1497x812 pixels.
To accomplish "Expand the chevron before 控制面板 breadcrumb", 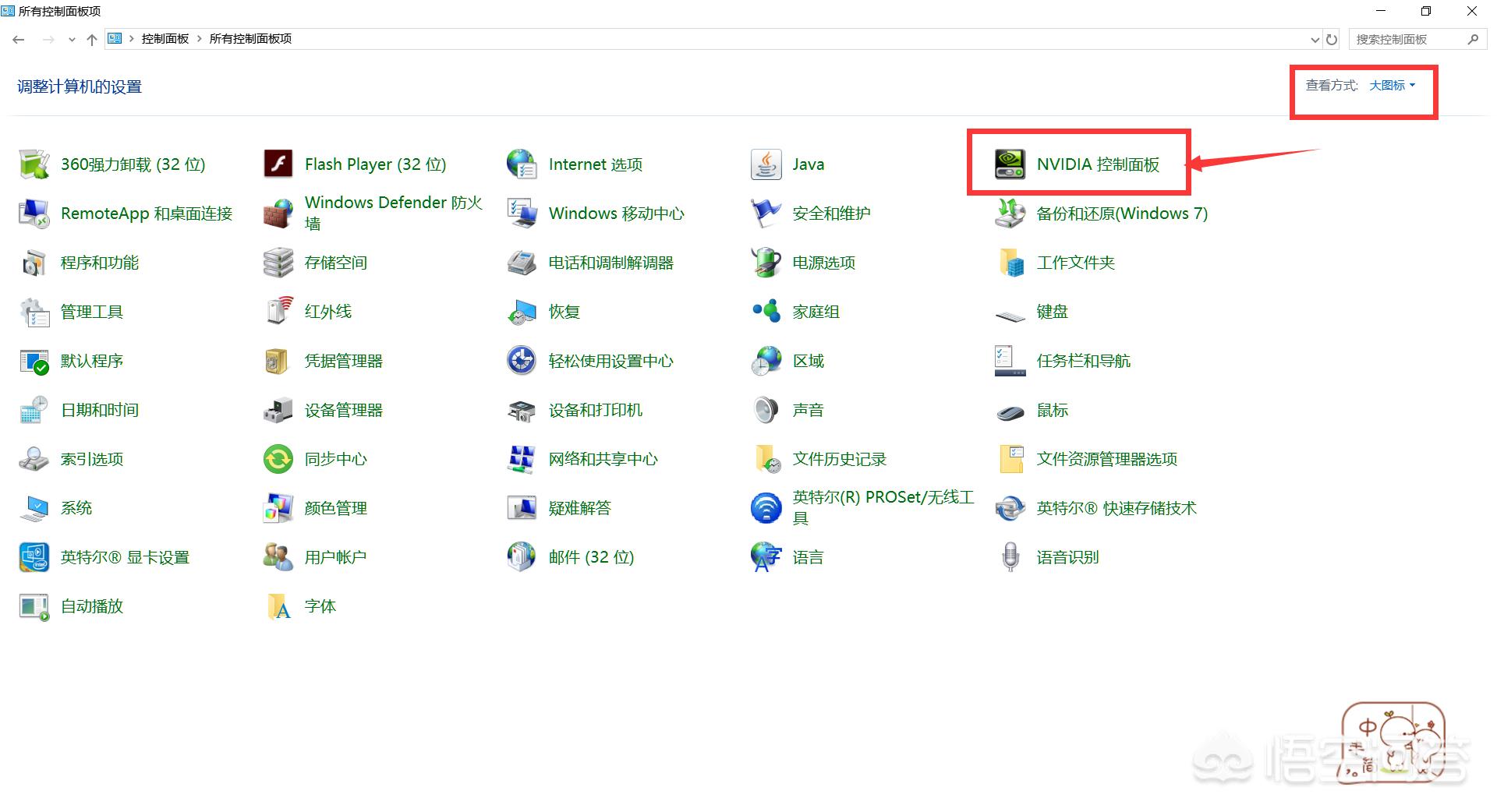I will pos(132,39).
